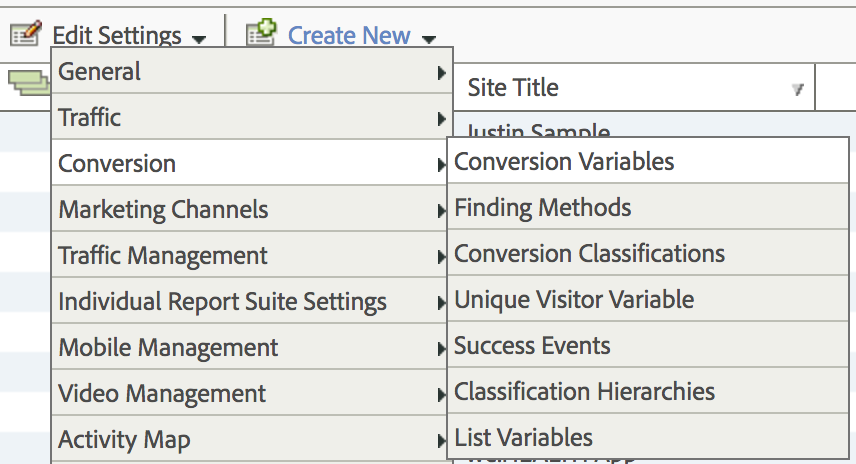Click the Edit Settings pencil icon
Image resolution: width=856 pixels, height=464 pixels.
click(25, 35)
